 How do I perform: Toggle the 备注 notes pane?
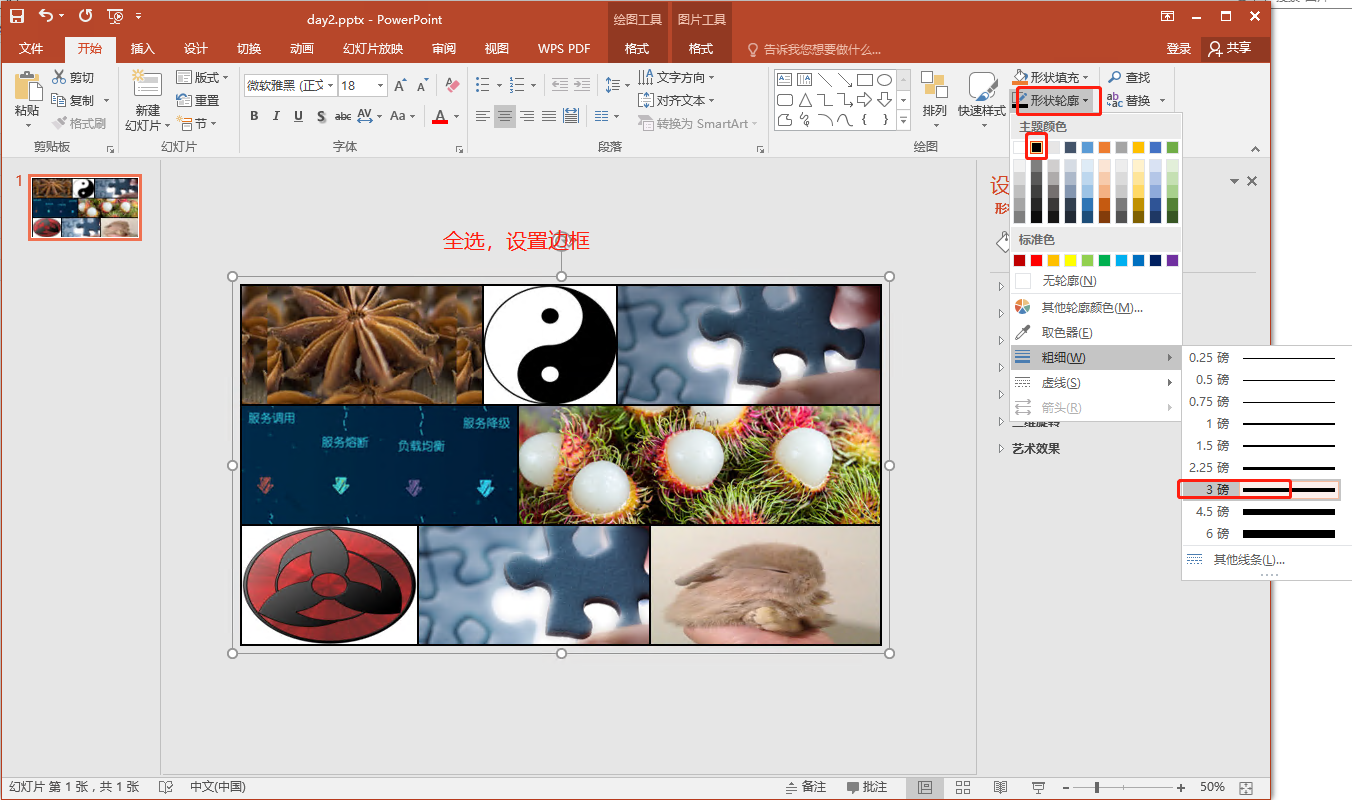click(806, 787)
